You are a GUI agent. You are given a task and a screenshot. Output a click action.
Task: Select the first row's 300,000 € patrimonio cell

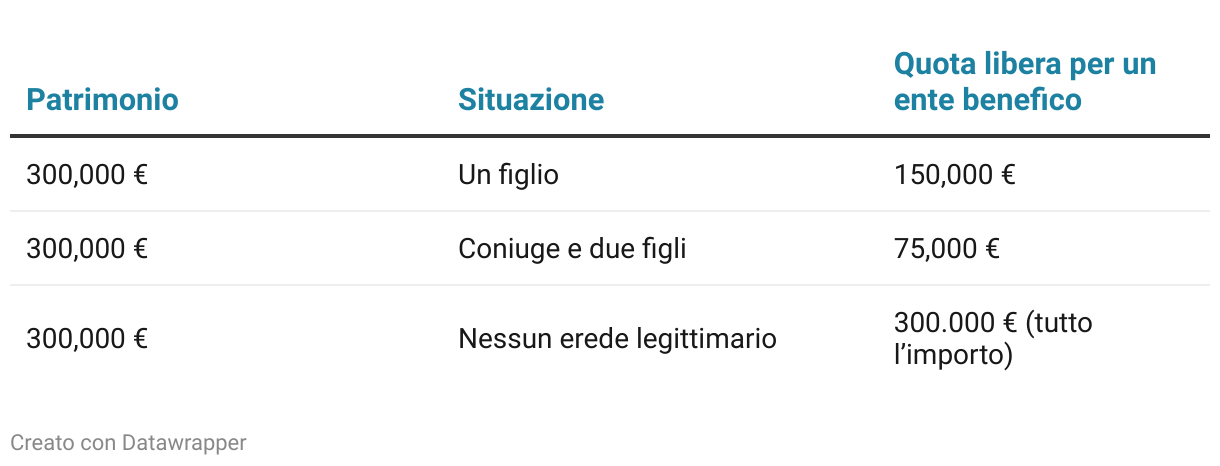[87, 175]
